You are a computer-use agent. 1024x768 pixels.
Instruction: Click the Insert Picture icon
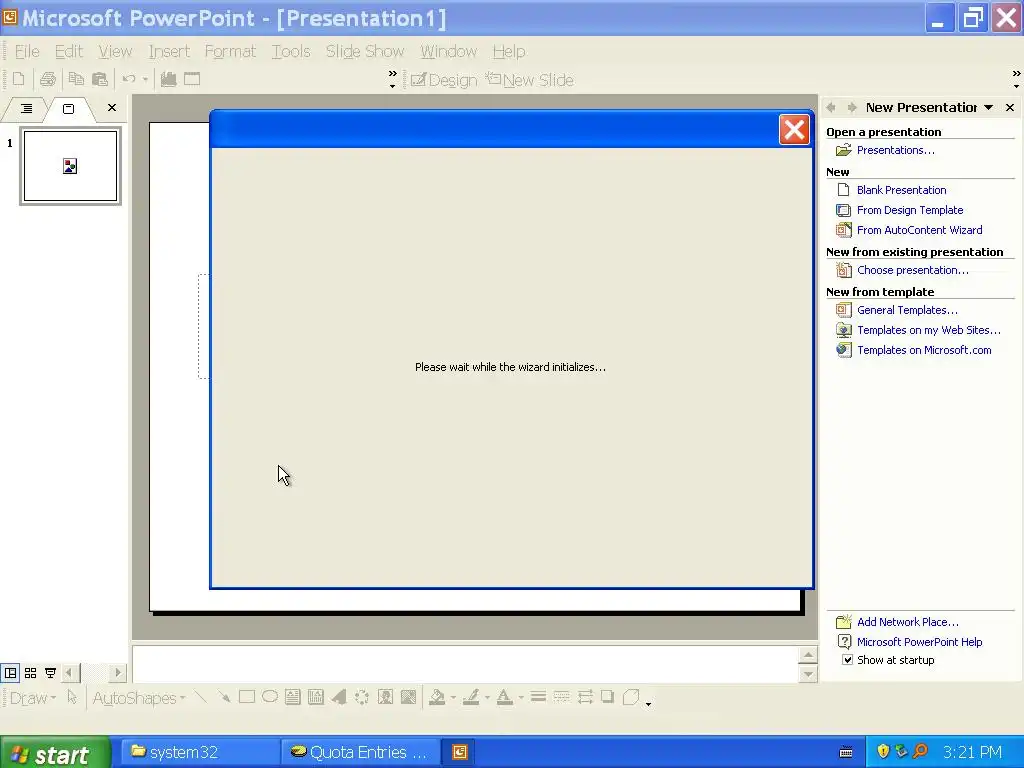click(x=408, y=697)
